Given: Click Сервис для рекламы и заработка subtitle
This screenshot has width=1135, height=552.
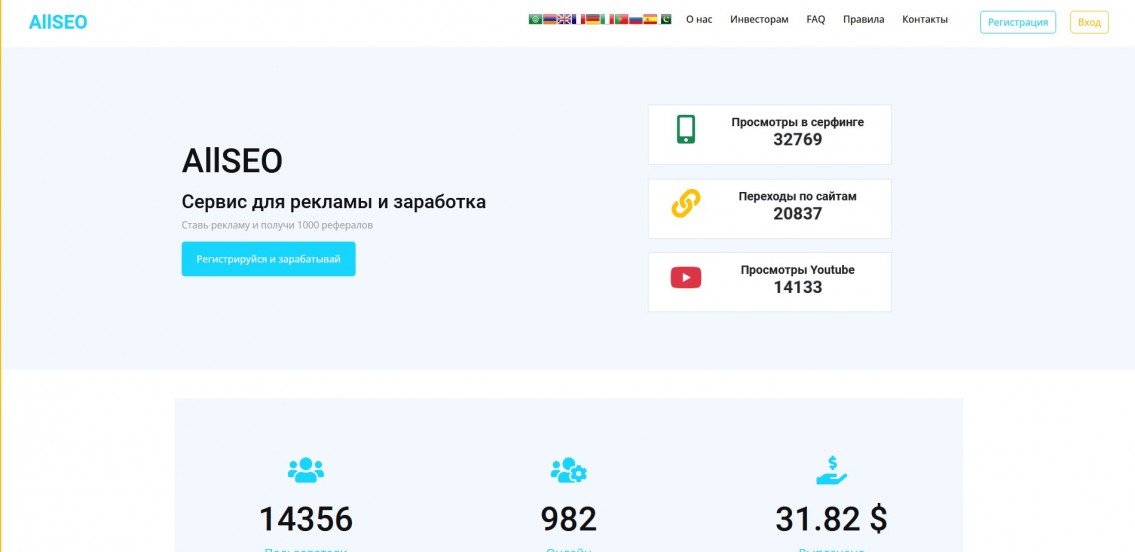Looking at the screenshot, I should [x=334, y=202].
